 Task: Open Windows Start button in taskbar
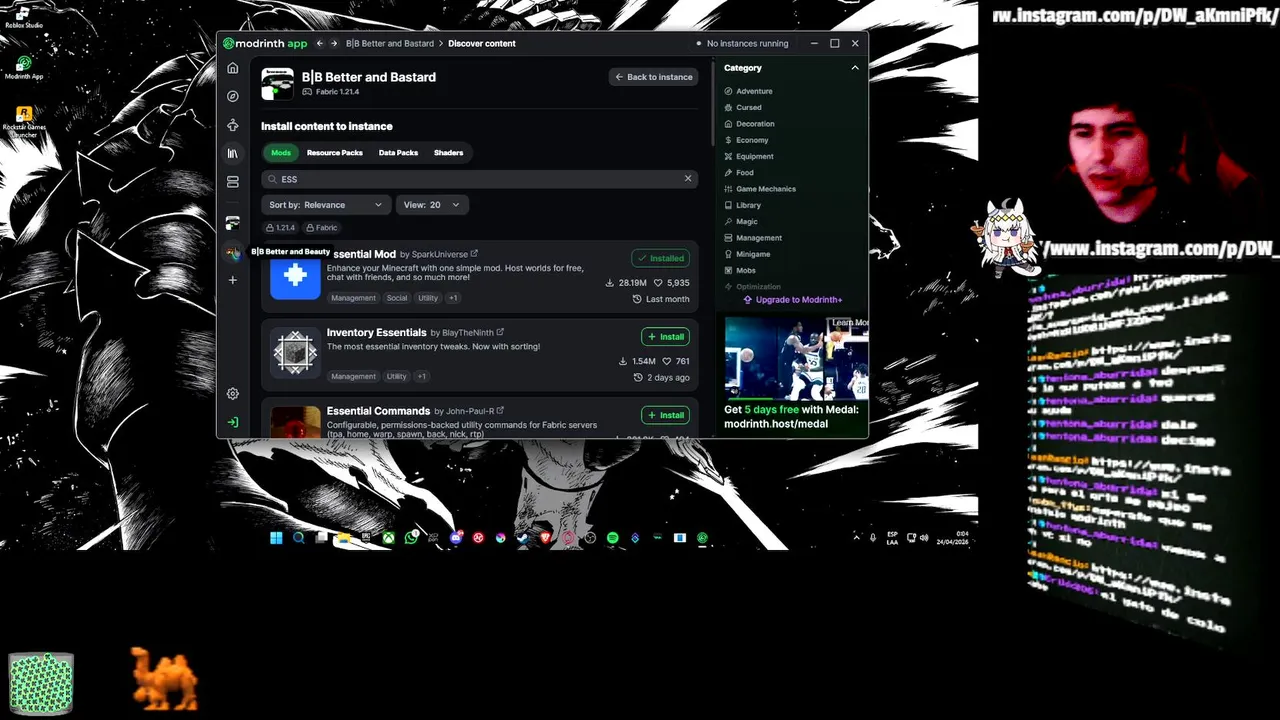click(276, 538)
